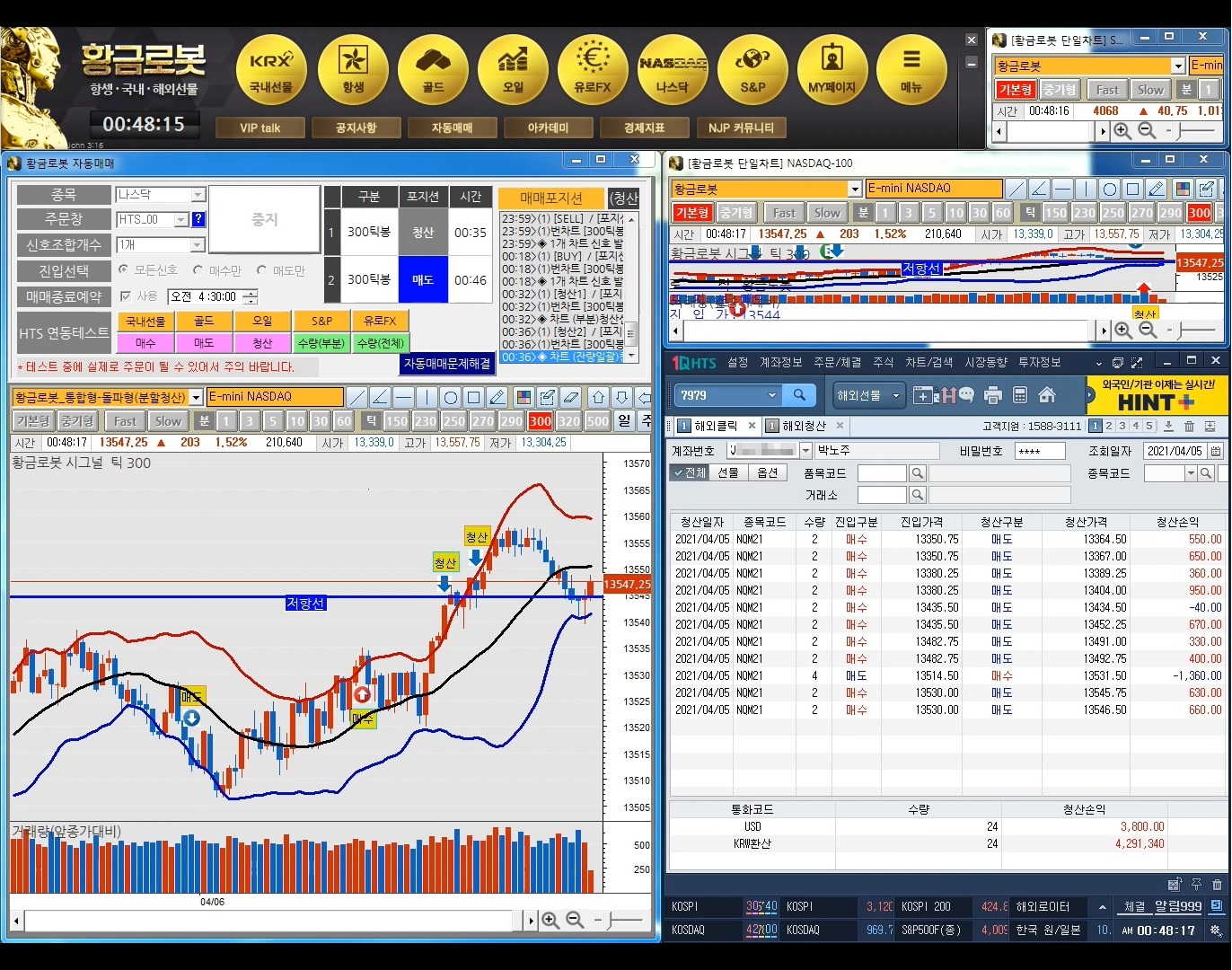This screenshot has height=970, width=1232.
Task: Go to home icon in 1QHTS toolbar
Action: (1046, 395)
